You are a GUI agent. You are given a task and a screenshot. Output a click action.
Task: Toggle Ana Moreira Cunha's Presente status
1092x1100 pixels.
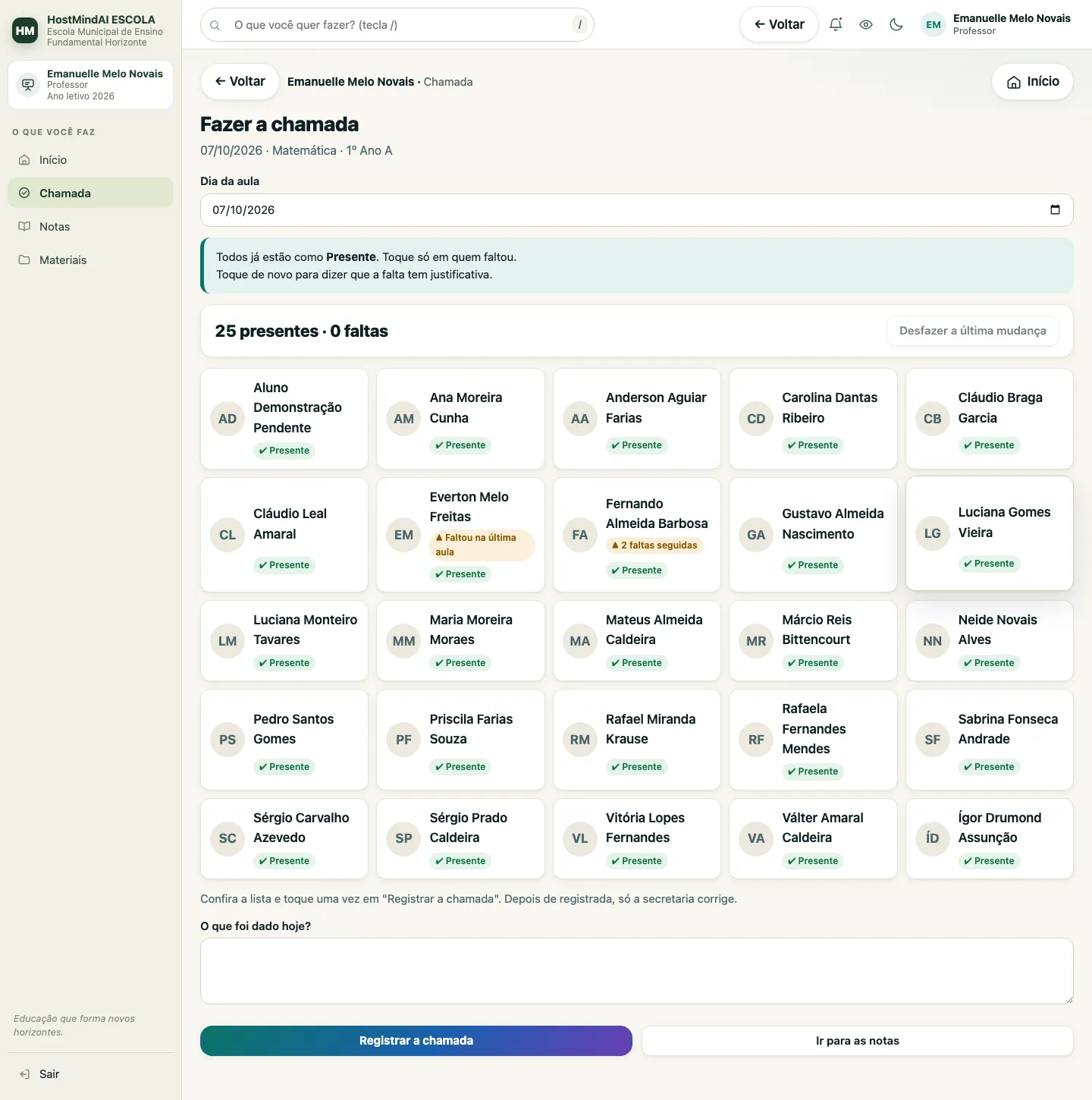pyautogui.click(x=460, y=445)
